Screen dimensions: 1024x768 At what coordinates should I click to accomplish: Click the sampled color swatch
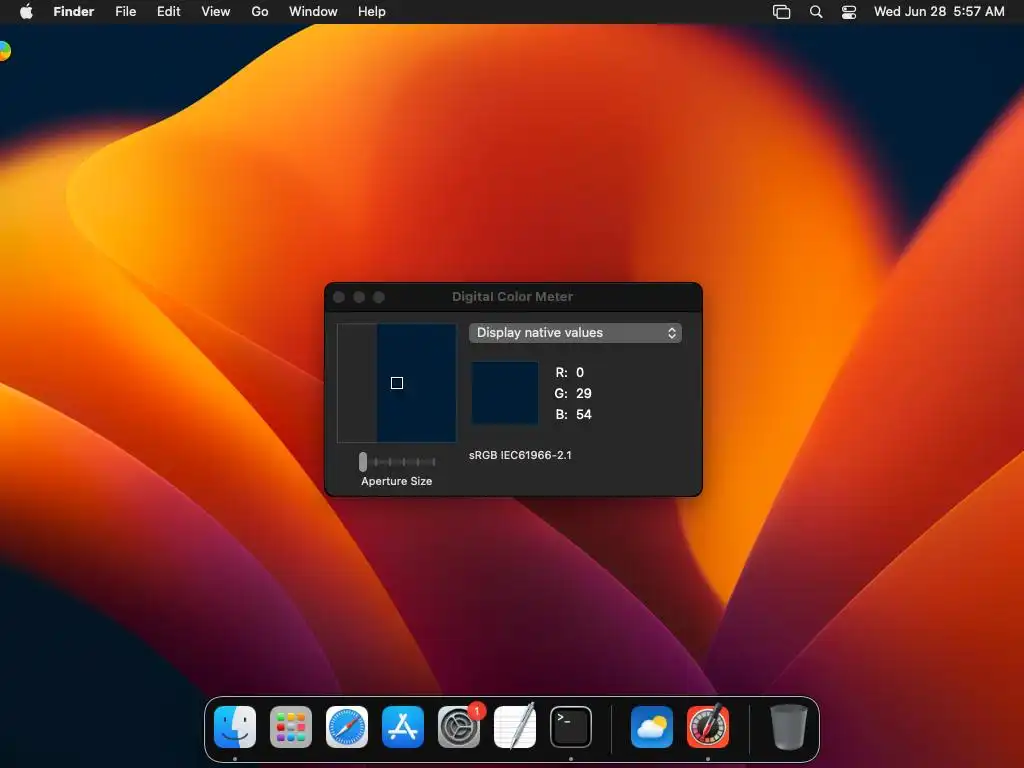[505, 393]
